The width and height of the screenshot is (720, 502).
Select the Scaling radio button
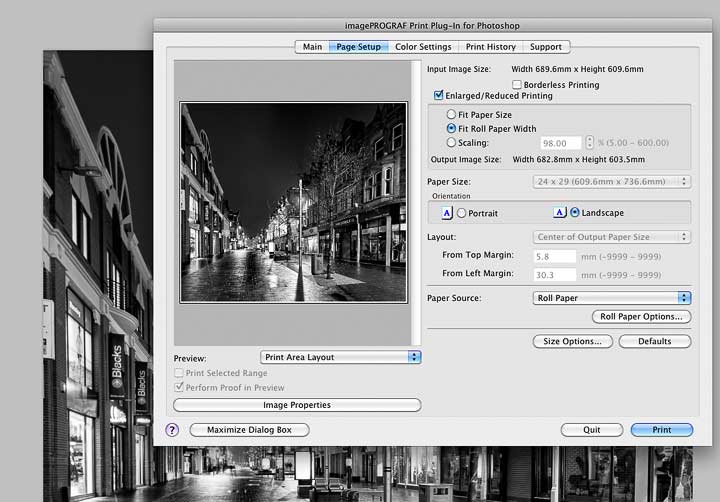coord(451,143)
